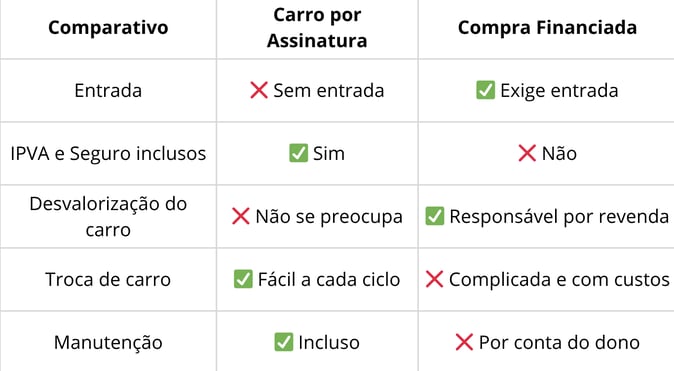The image size is (674, 371).
Task: Click the Troca de carro label
Action: [108, 279]
